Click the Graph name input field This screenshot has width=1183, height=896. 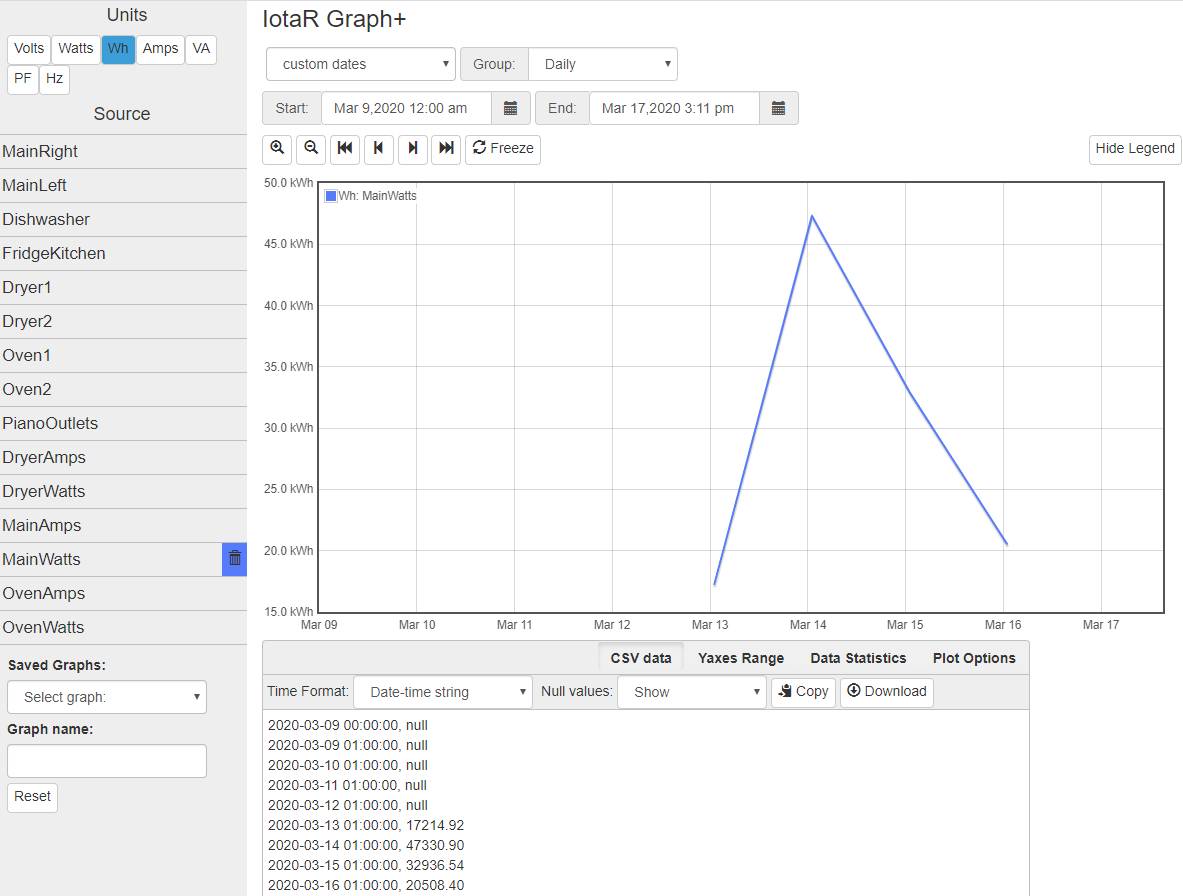(107, 761)
